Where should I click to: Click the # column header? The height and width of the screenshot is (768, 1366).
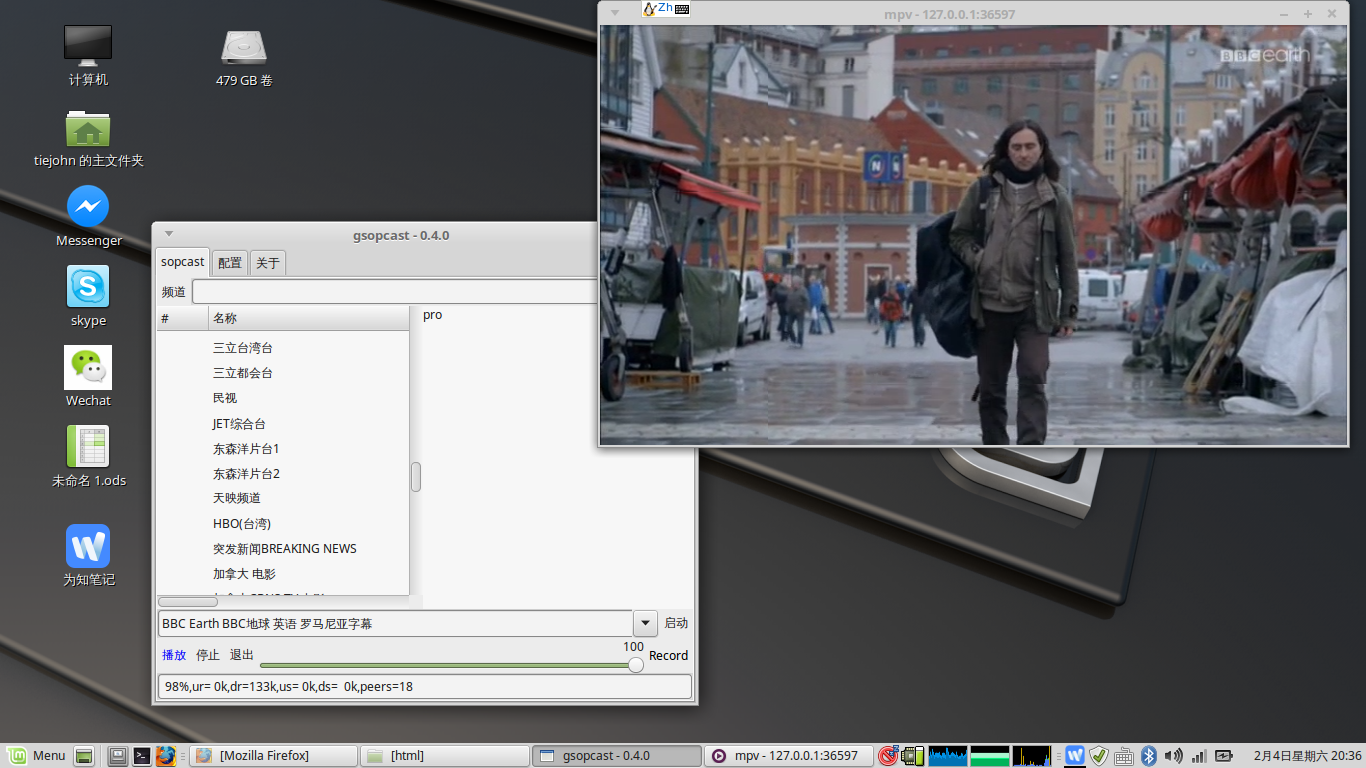click(x=182, y=318)
